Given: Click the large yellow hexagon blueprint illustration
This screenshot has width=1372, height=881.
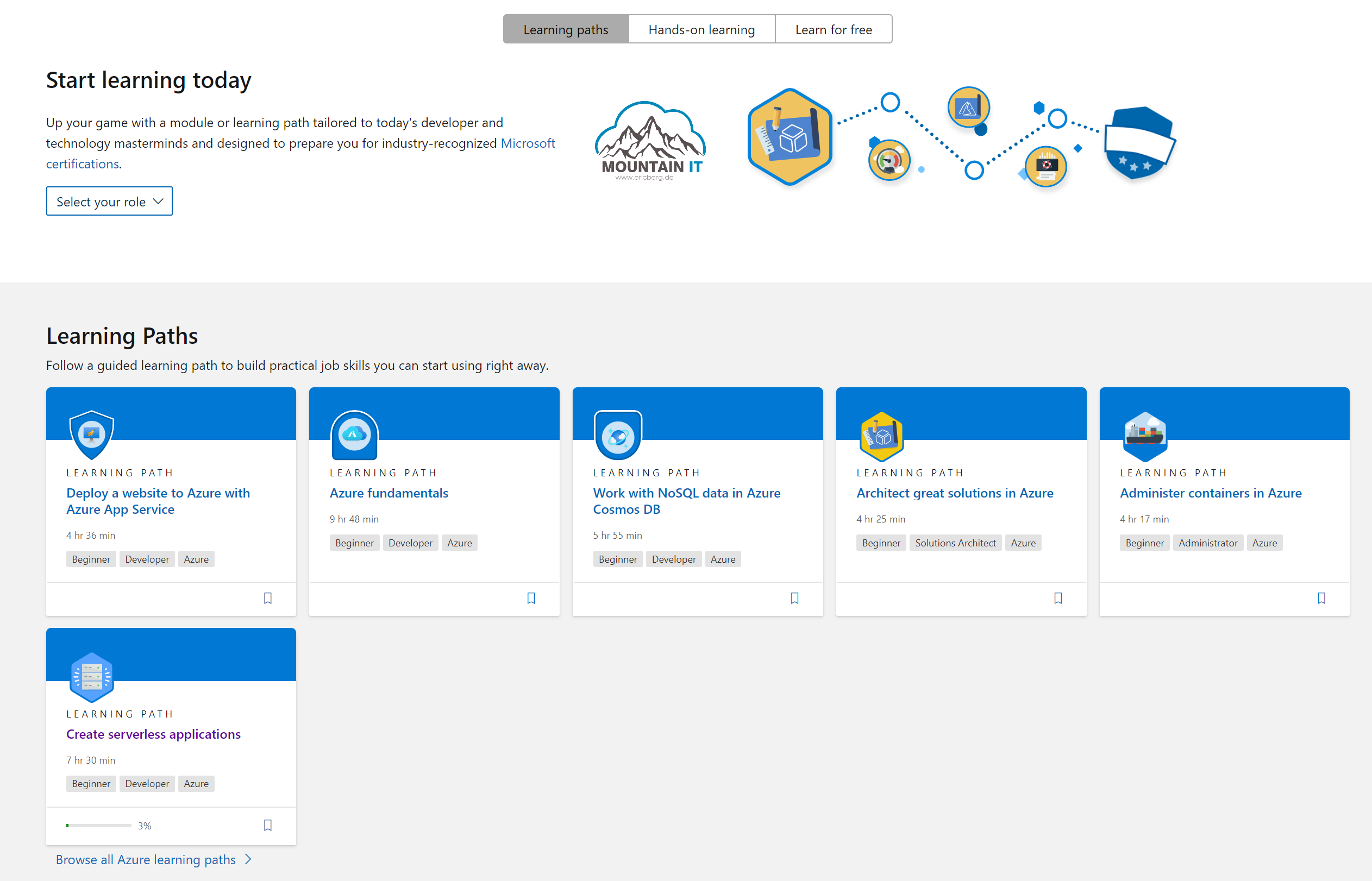Looking at the screenshot, I should pos(790,137).
